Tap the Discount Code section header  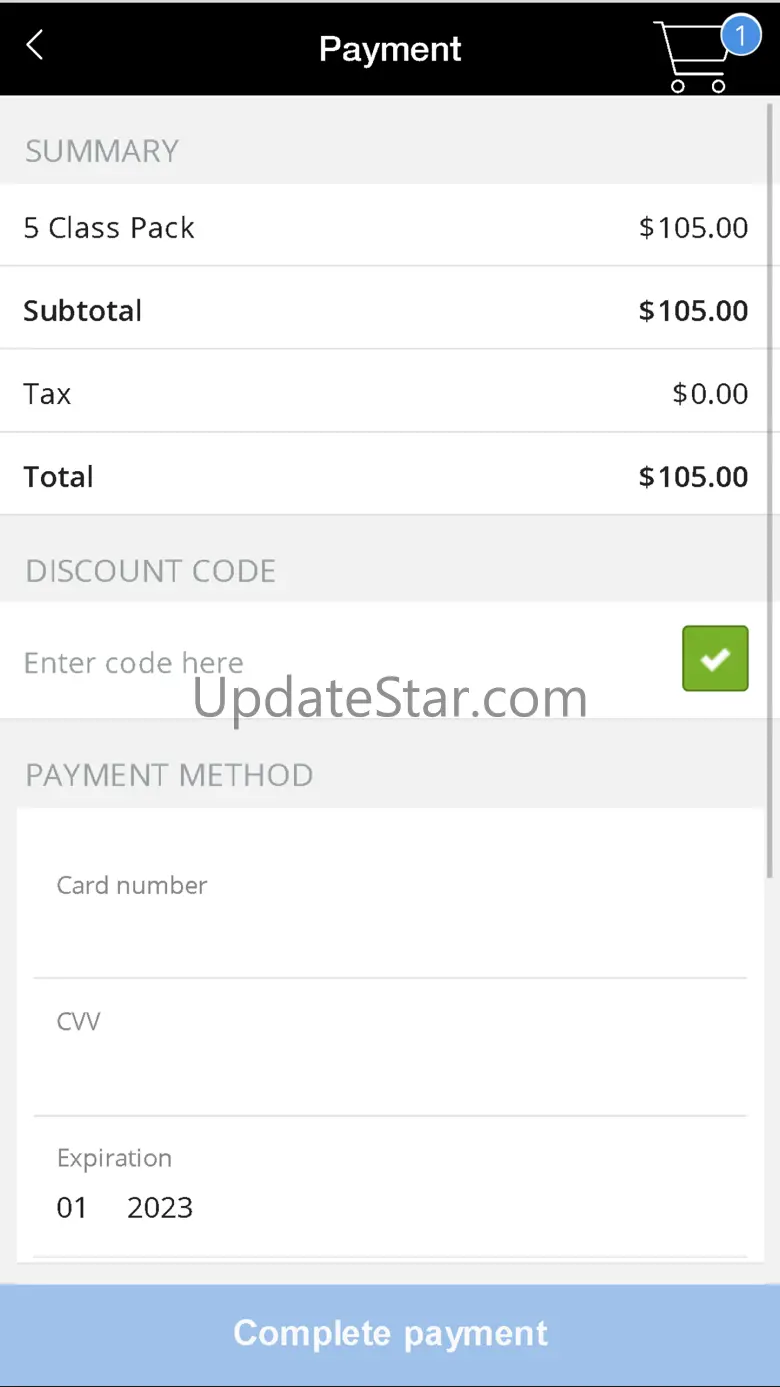pyautogui.click(x=150, y=571)
